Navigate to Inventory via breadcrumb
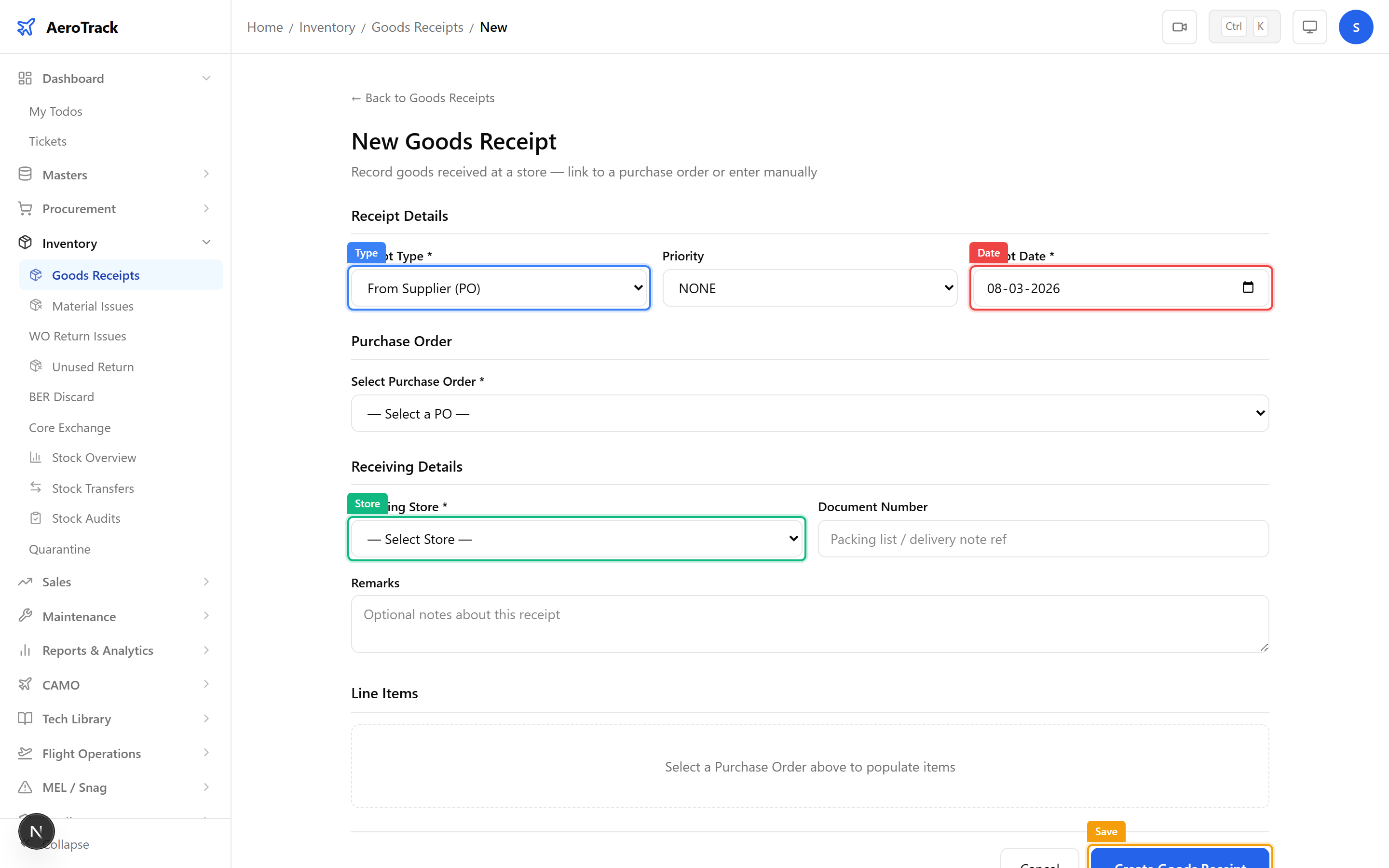This screenshot has height=868, width=1389. click(327, 27)
